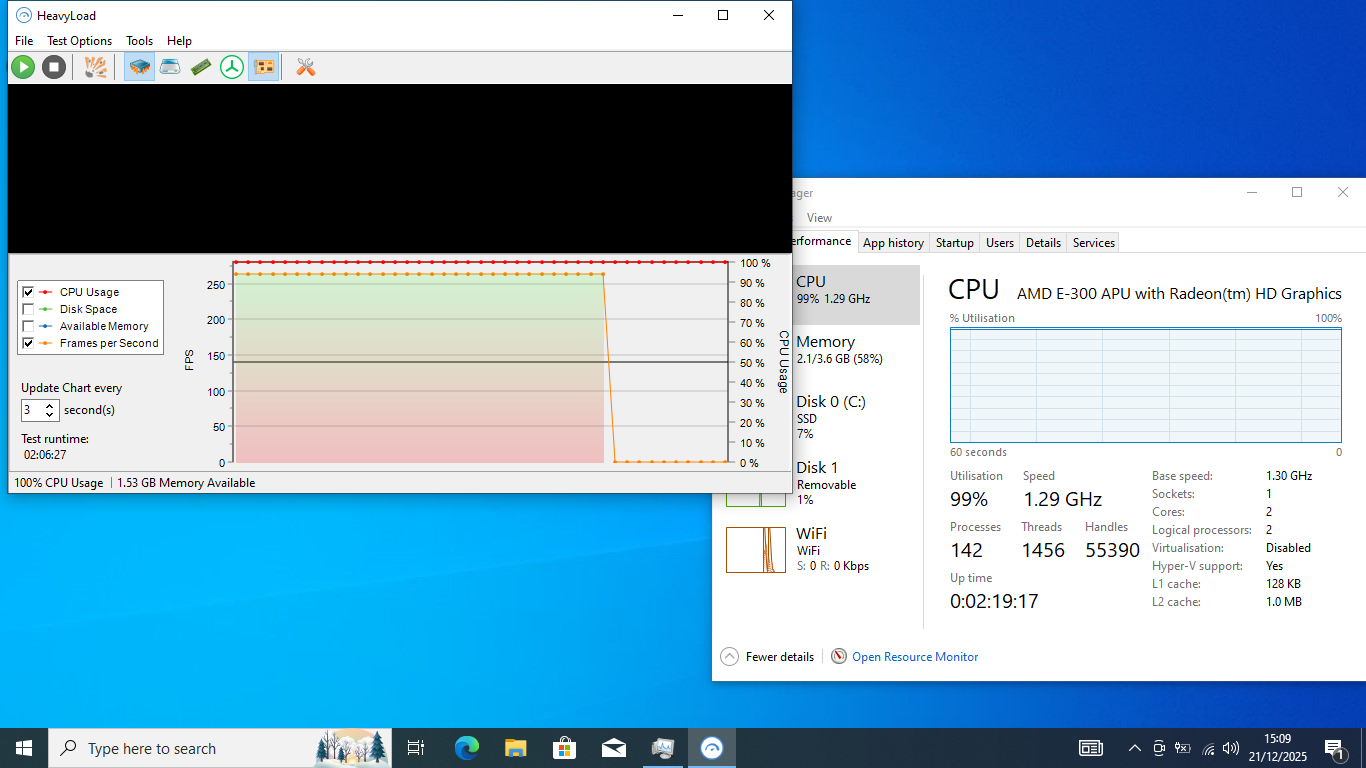Image resolution: width=1366 pixels, height=768 pixels.
Task: Enable the Disk Space chart checkbox
Action: click(27, 309)
